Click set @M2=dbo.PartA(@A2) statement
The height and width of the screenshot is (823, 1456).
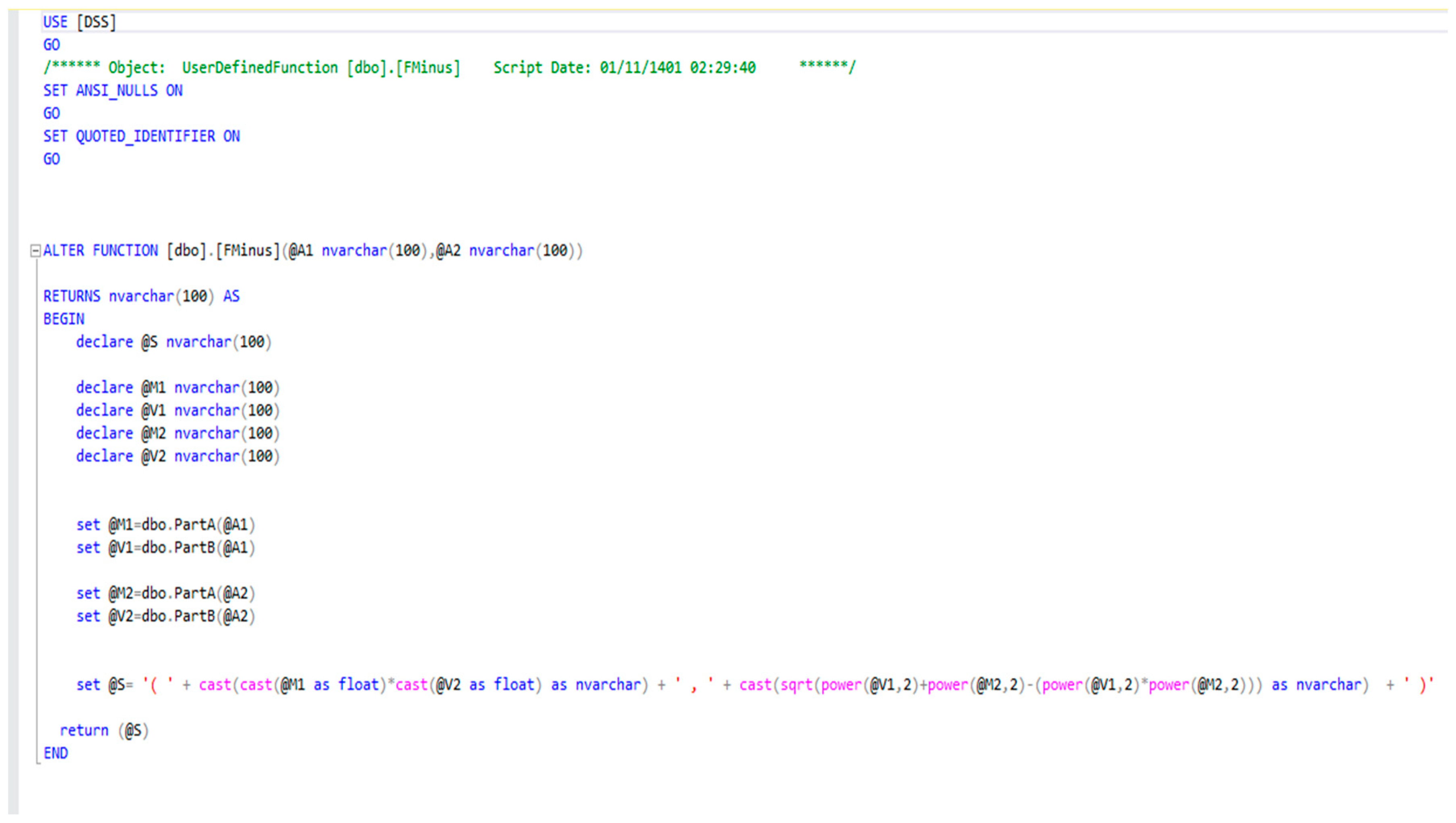(x=165, y=593)
